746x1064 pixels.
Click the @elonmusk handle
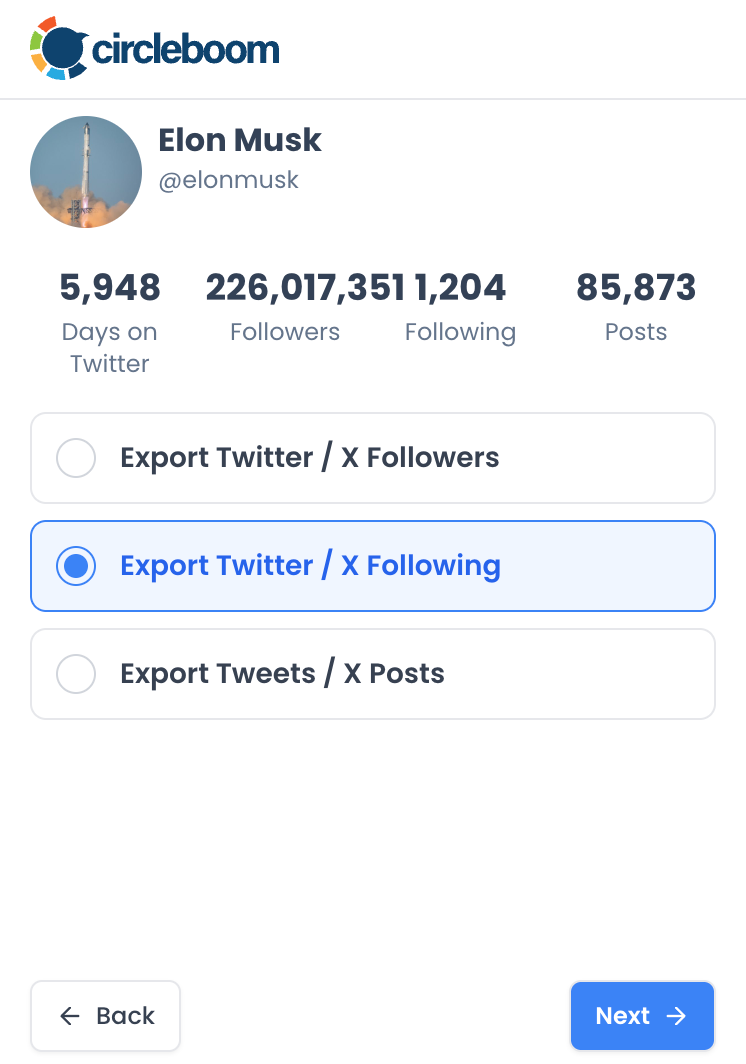pyautogui.click(x=229, y=180)
